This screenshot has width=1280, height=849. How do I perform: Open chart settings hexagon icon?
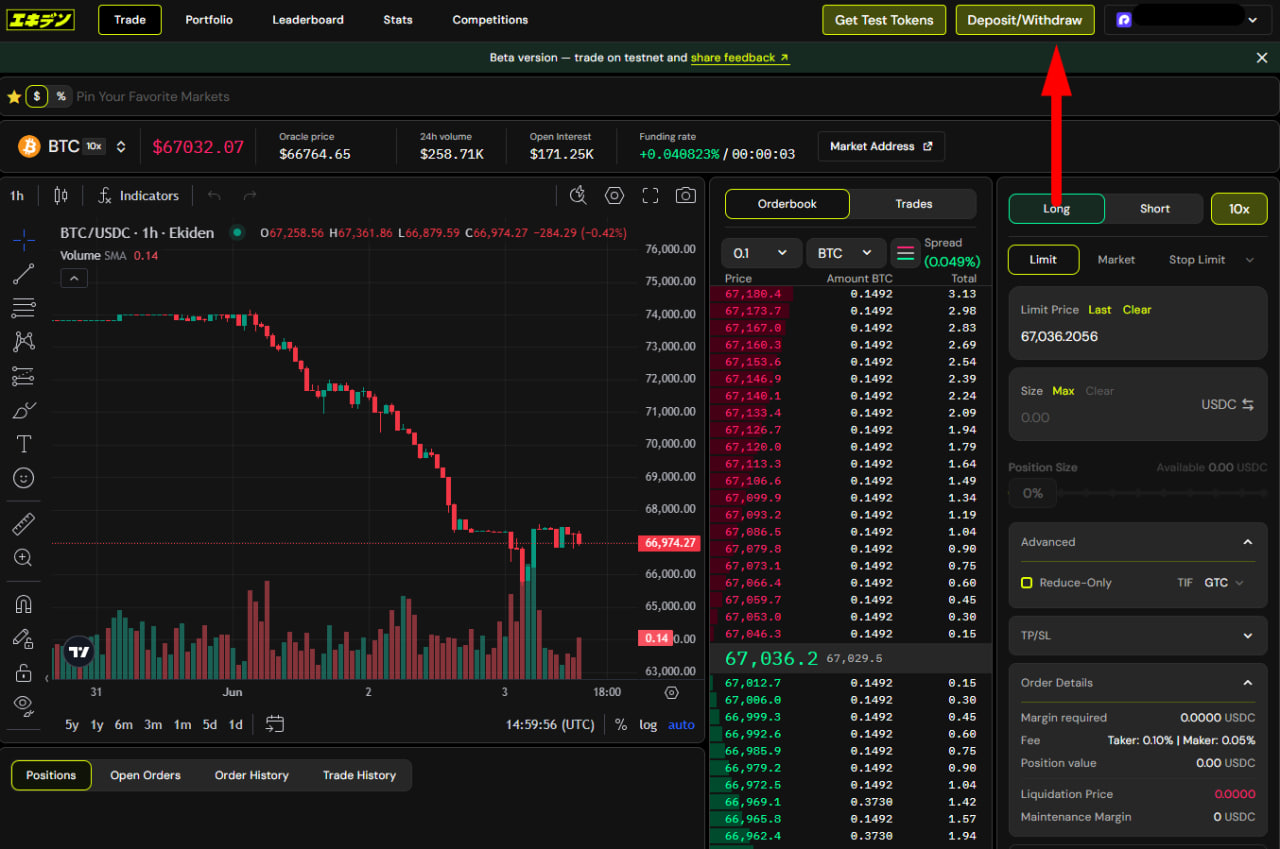coord(615,196)
